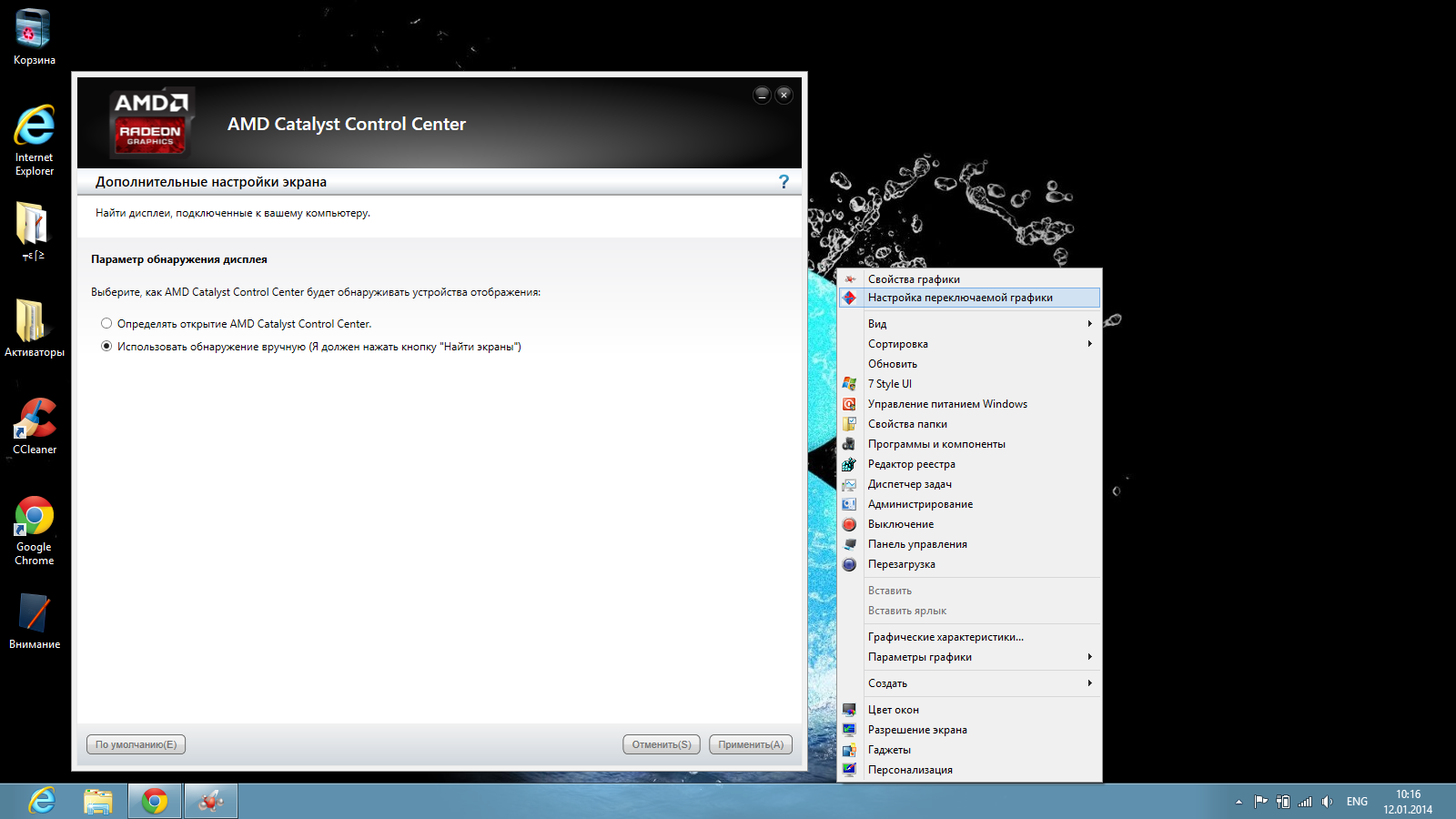Image resolution: width=1456 pixels, height=819 pixels.
Task: Click the battery power tray icon
Action: [1283, 802]
